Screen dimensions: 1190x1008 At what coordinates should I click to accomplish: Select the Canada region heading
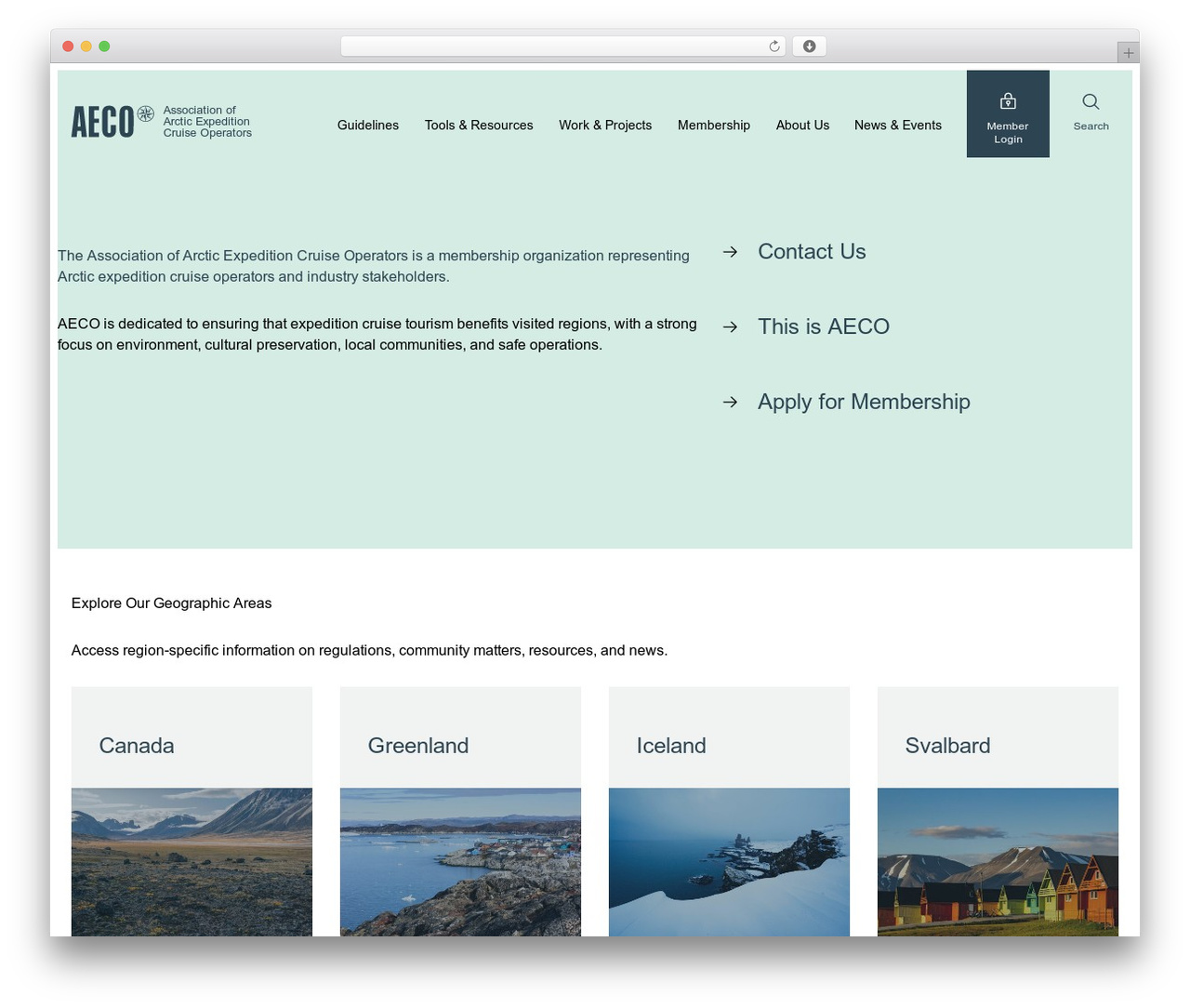tap(137, 746)
